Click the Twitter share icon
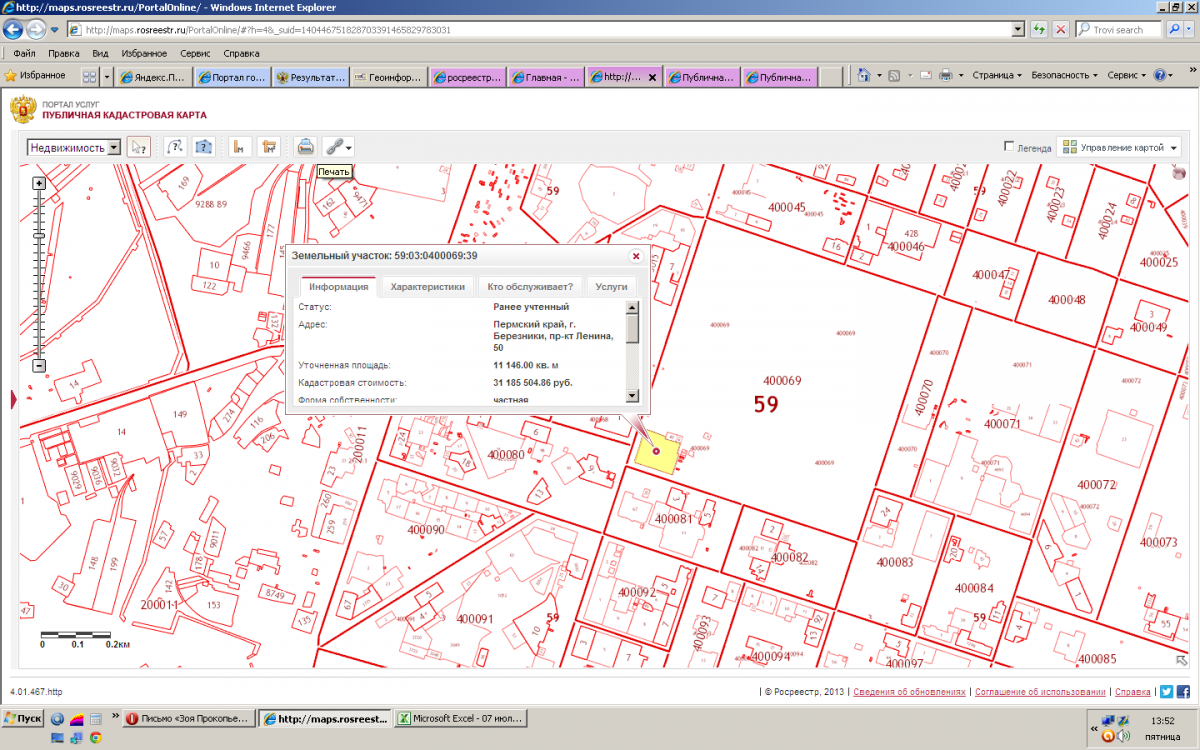This screenshot has width=1200, height=750. [x=1166, y=692]
